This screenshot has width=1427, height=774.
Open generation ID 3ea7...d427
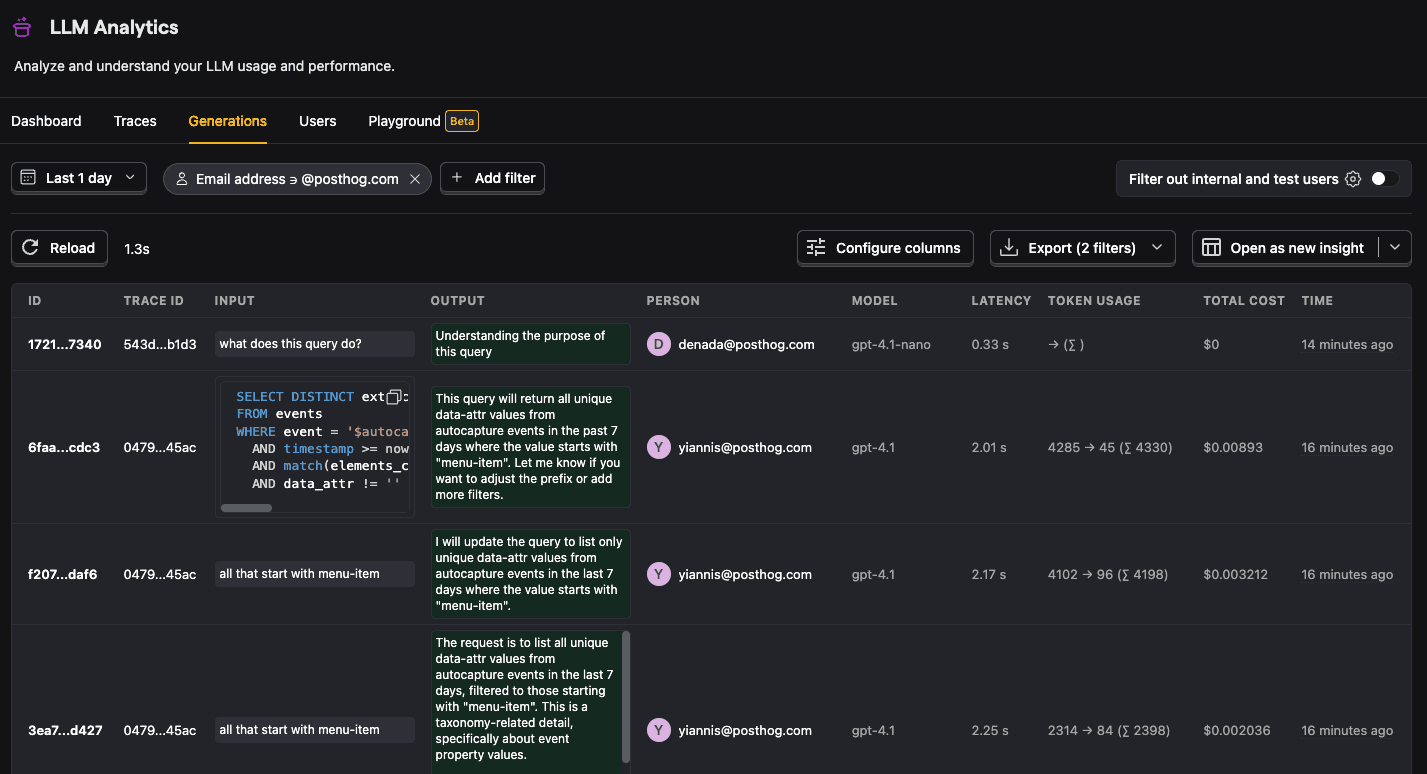(x=65, y=730)
